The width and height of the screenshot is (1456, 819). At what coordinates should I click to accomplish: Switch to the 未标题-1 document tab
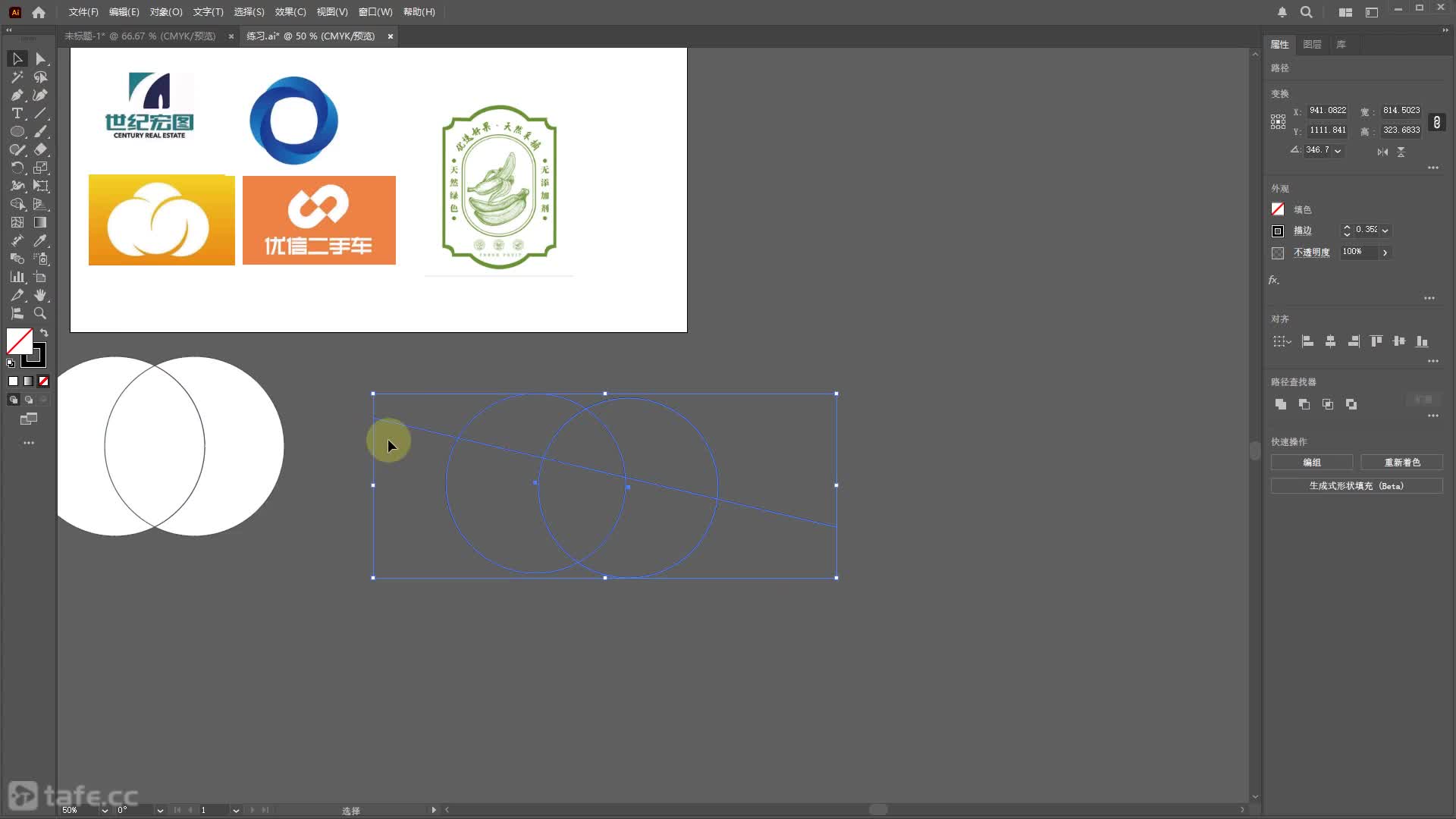pos(140,36)
